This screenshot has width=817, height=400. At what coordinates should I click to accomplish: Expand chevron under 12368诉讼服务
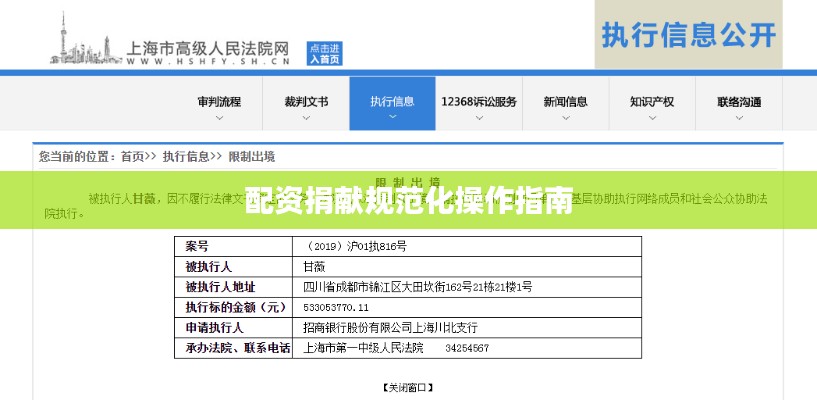click(x=479, y=118)
